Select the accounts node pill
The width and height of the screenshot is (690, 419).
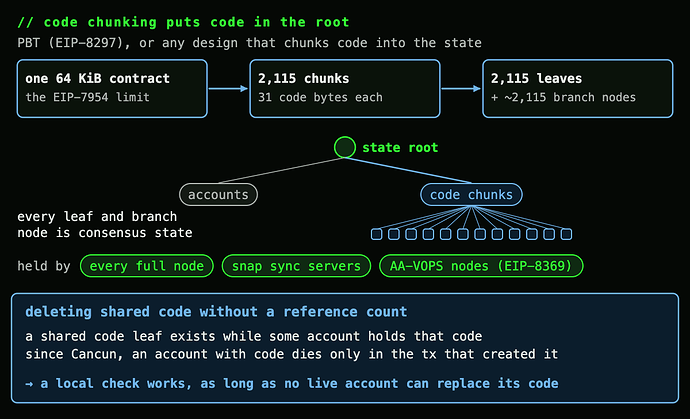[218, 195]
